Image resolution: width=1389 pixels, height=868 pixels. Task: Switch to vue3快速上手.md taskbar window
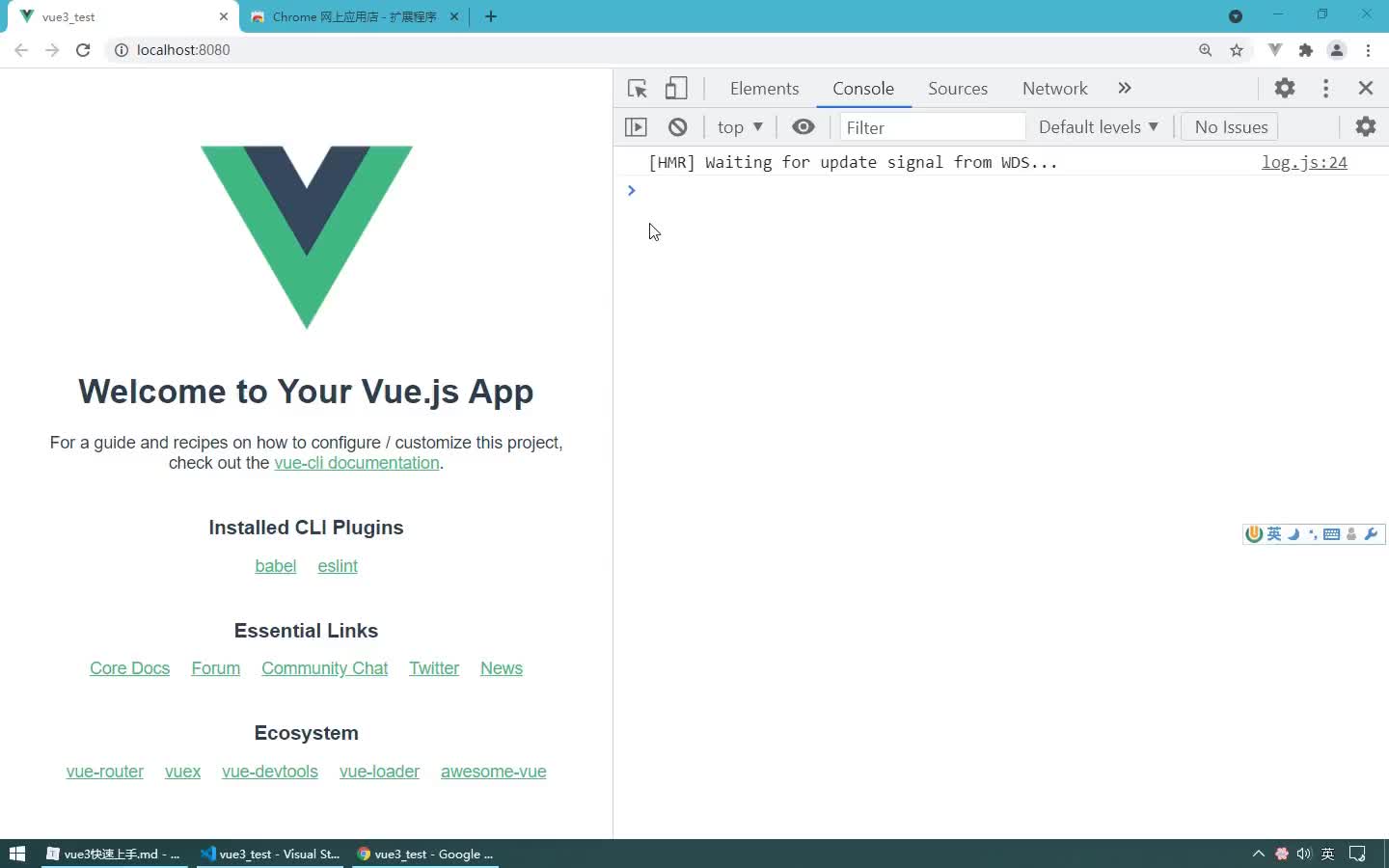(x=114, y=854)
